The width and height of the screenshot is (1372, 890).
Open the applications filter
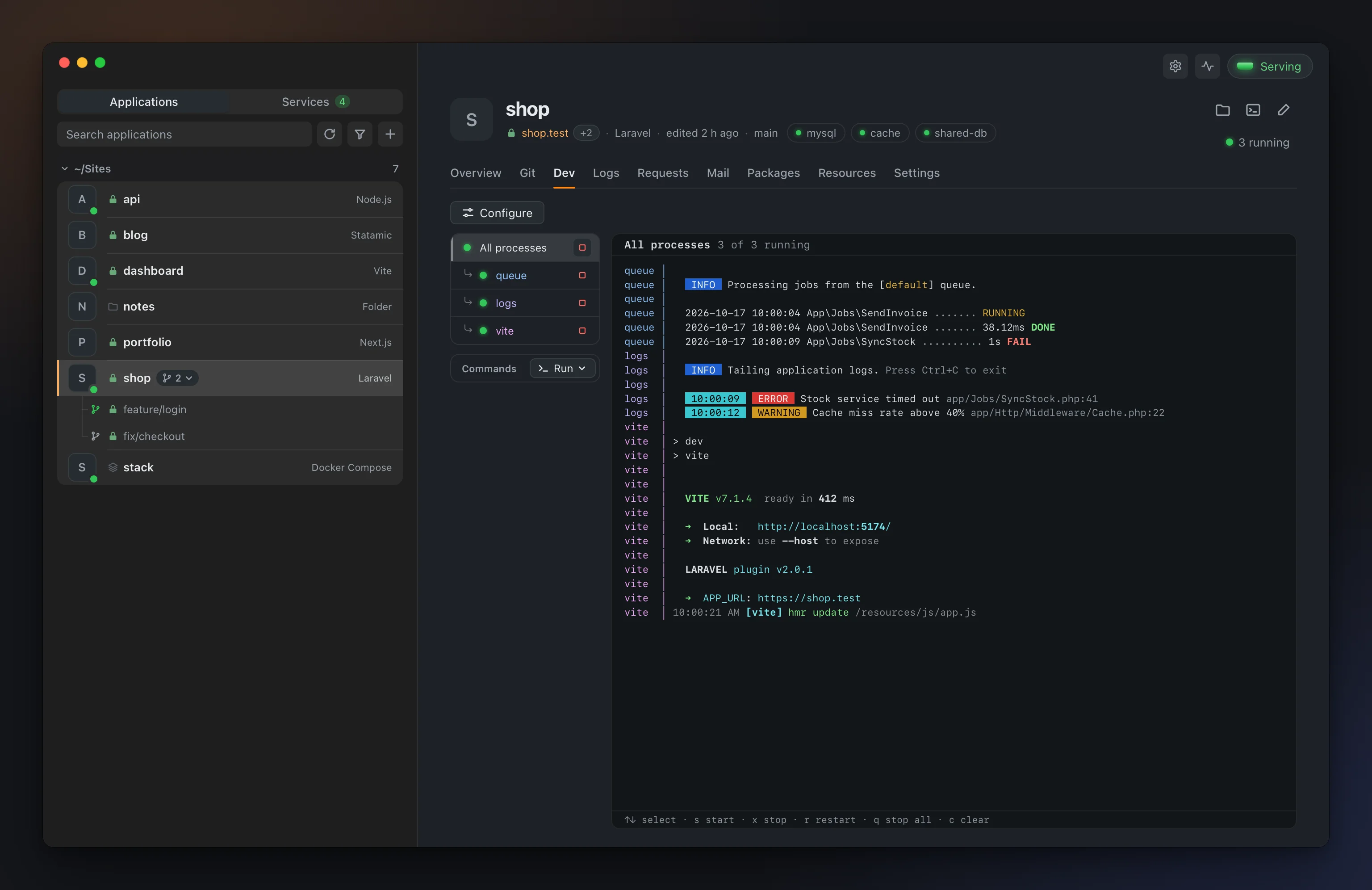[360, 134]
